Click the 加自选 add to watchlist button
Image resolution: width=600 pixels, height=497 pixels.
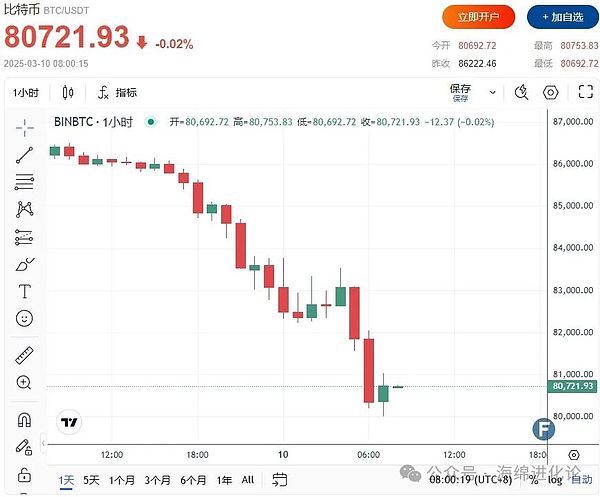coord(558,17)
